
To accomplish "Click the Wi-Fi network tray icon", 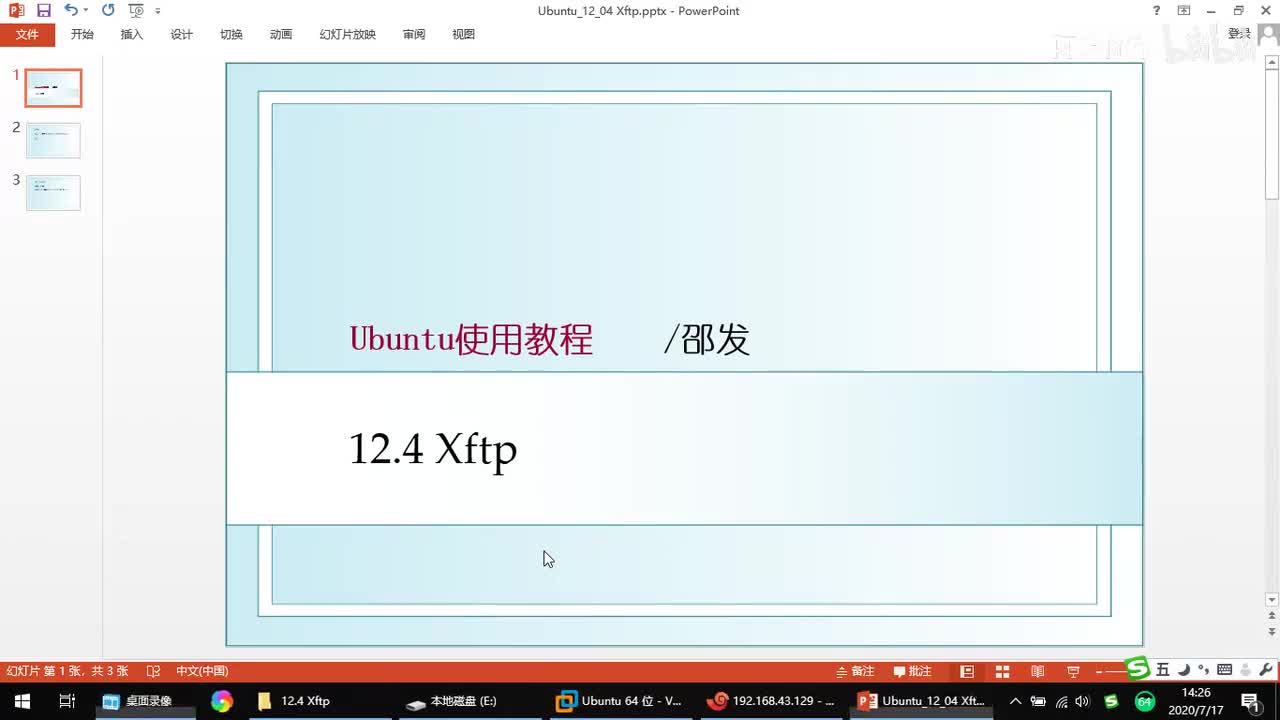I will click(1061, 701).
